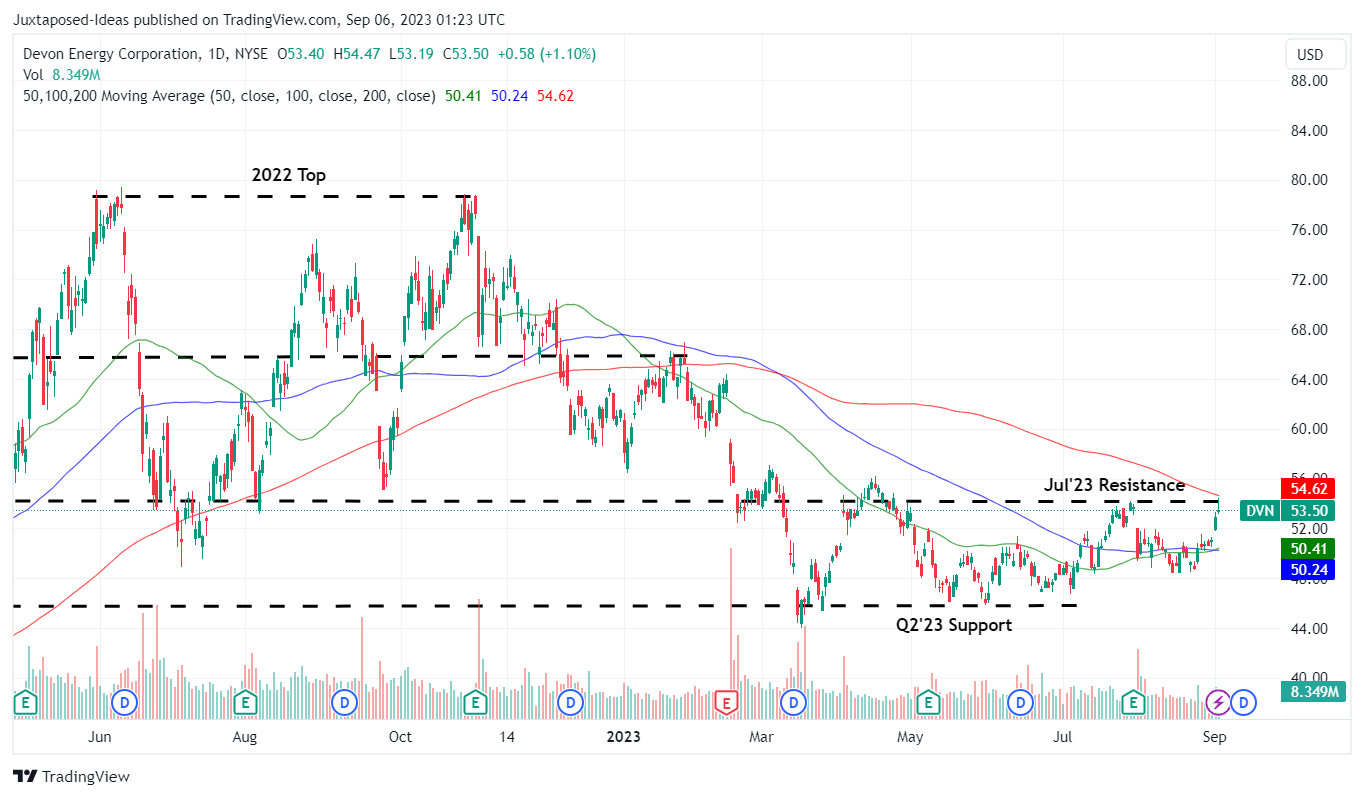This screenshot has height=798, width=1364.
Task: Click the red 54.62 price axis label
Action: click(1310, 489)
